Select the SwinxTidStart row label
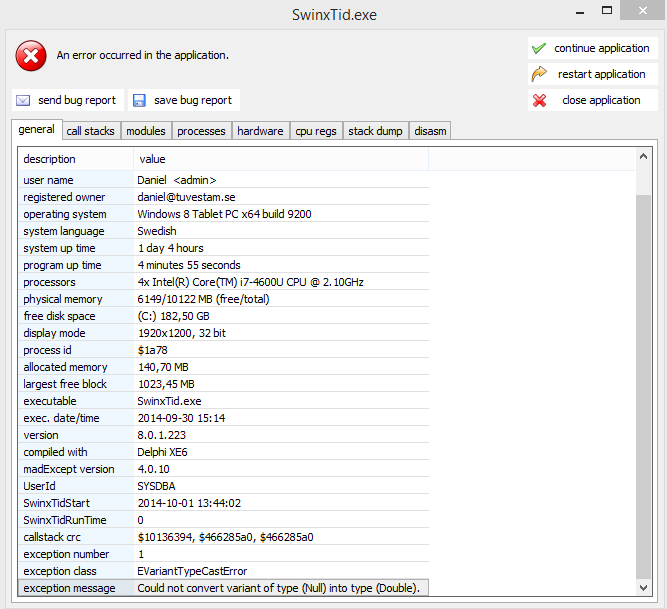 57,503
